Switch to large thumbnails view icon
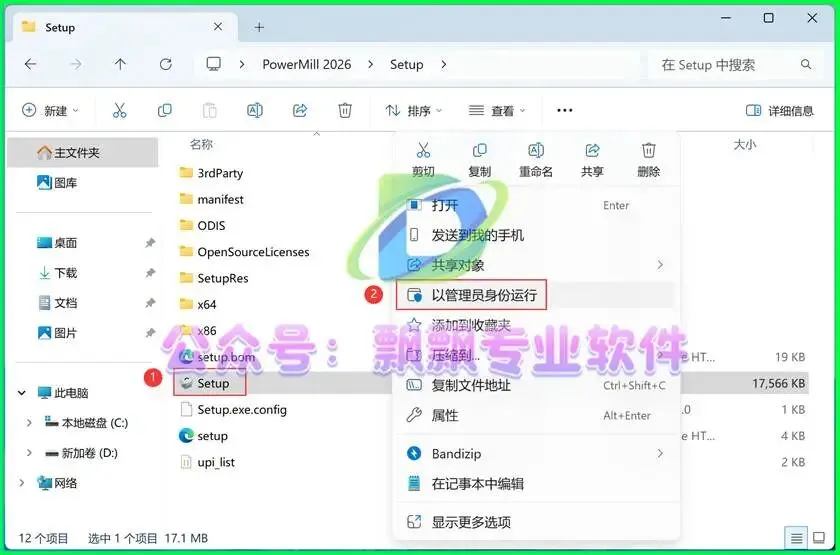840x555 pixels. [819, 538]
